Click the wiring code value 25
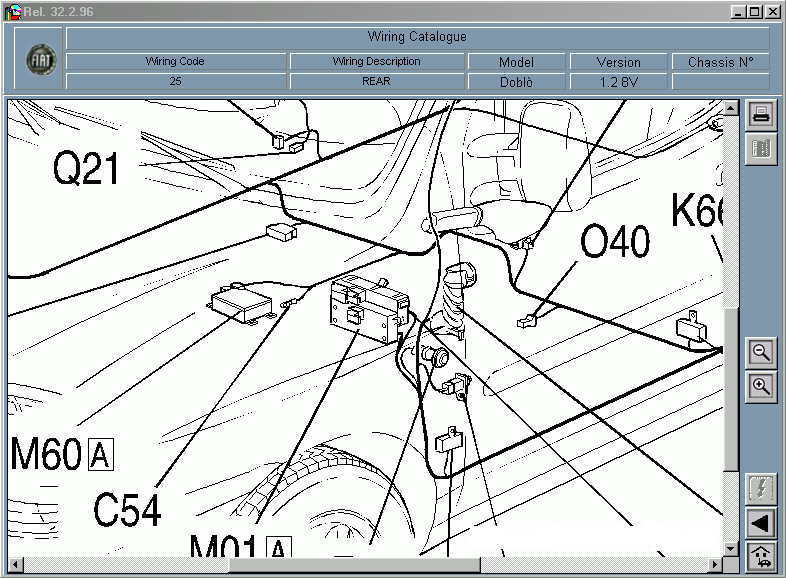Screen dimensions: 786x578 (x=175, y=81)
